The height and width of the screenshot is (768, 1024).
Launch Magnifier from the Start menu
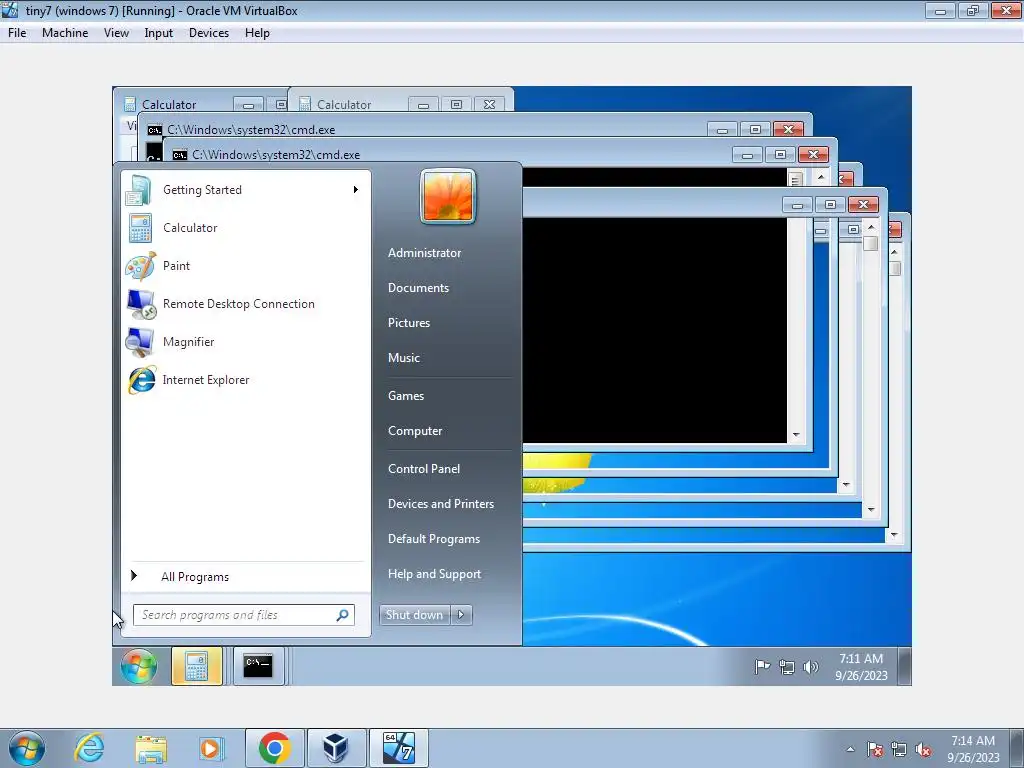pos(245,342)
